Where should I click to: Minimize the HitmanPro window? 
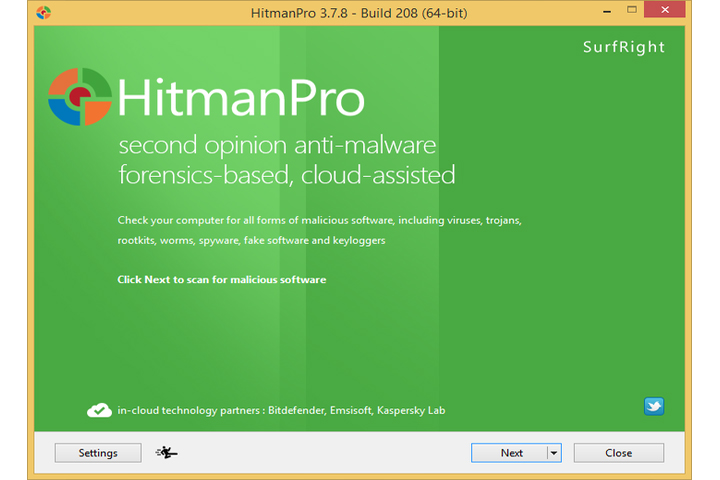[x=607, y=10]
